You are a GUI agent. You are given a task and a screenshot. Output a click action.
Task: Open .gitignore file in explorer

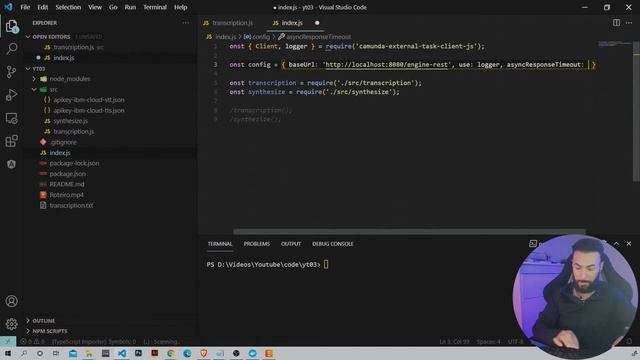pos(63,142)
